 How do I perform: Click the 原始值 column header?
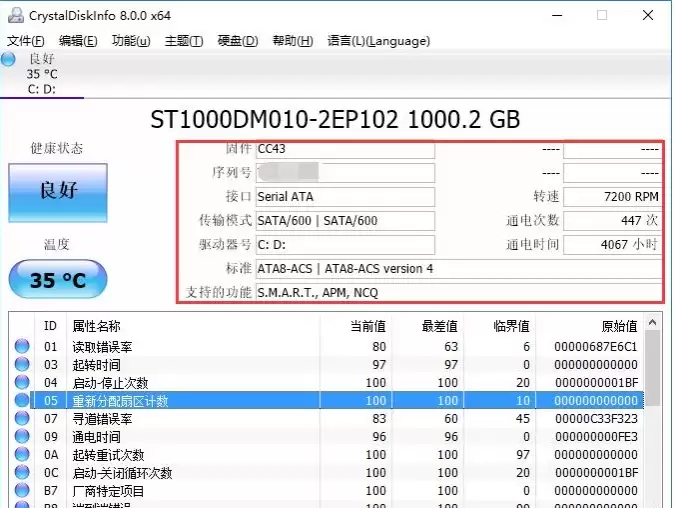click(x=589, y=326)
